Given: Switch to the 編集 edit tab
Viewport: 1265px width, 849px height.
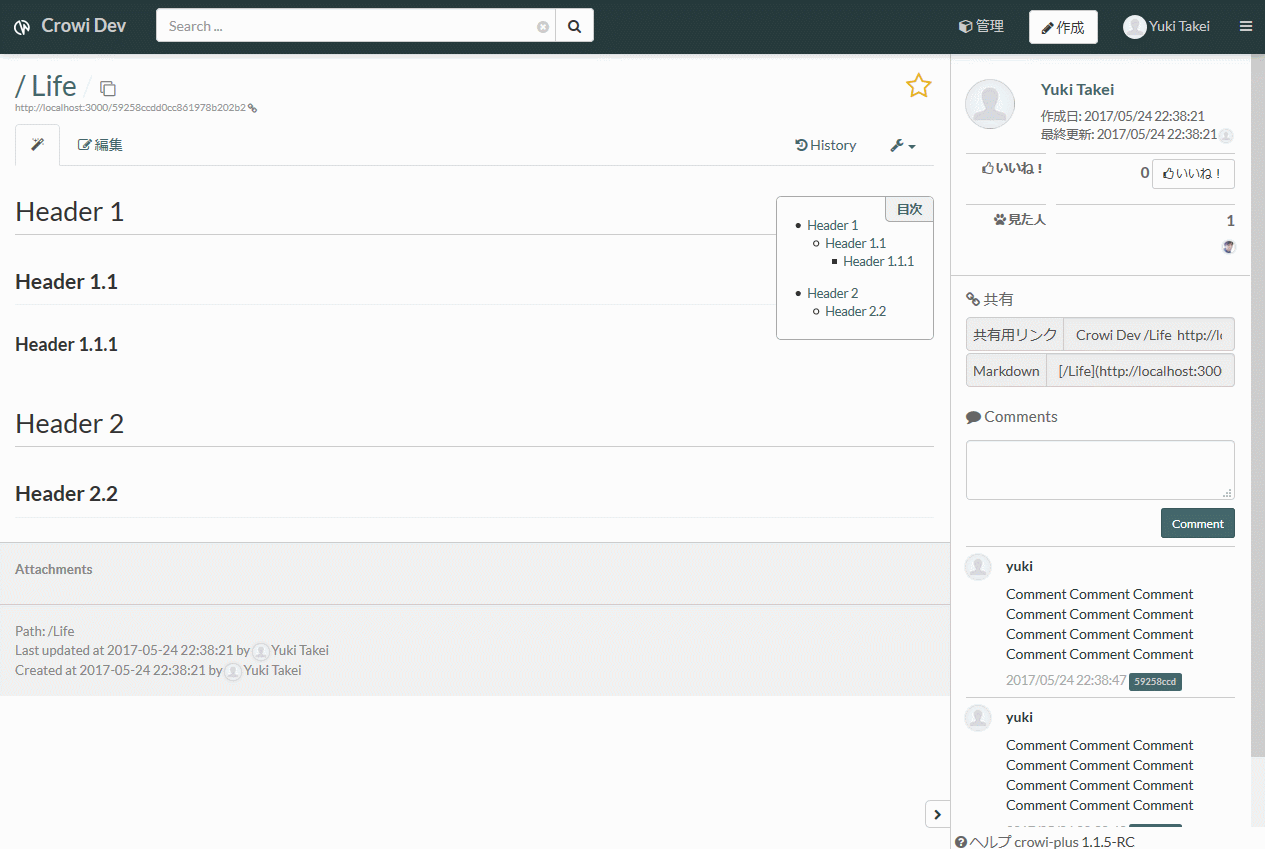Looking at the screenshot, I should tap(101, 145).
